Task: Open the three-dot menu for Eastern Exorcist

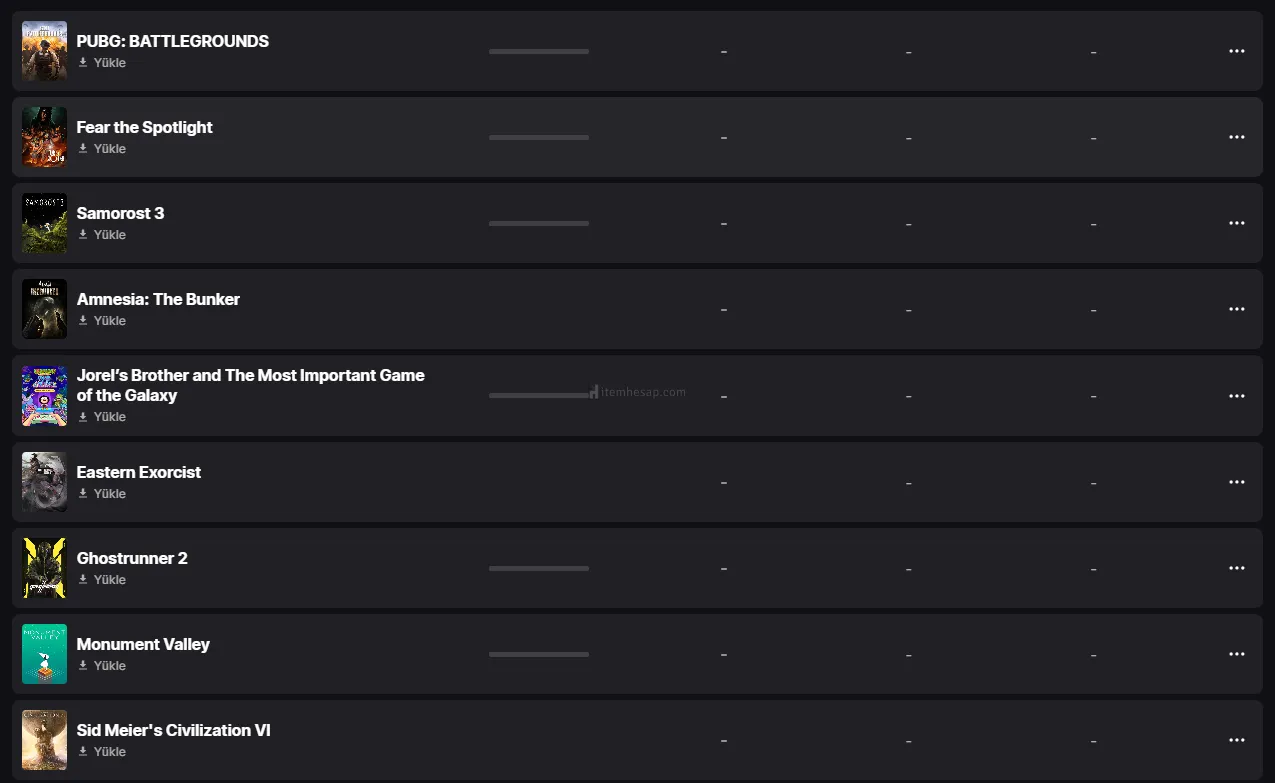Action: coord(1237,482)
